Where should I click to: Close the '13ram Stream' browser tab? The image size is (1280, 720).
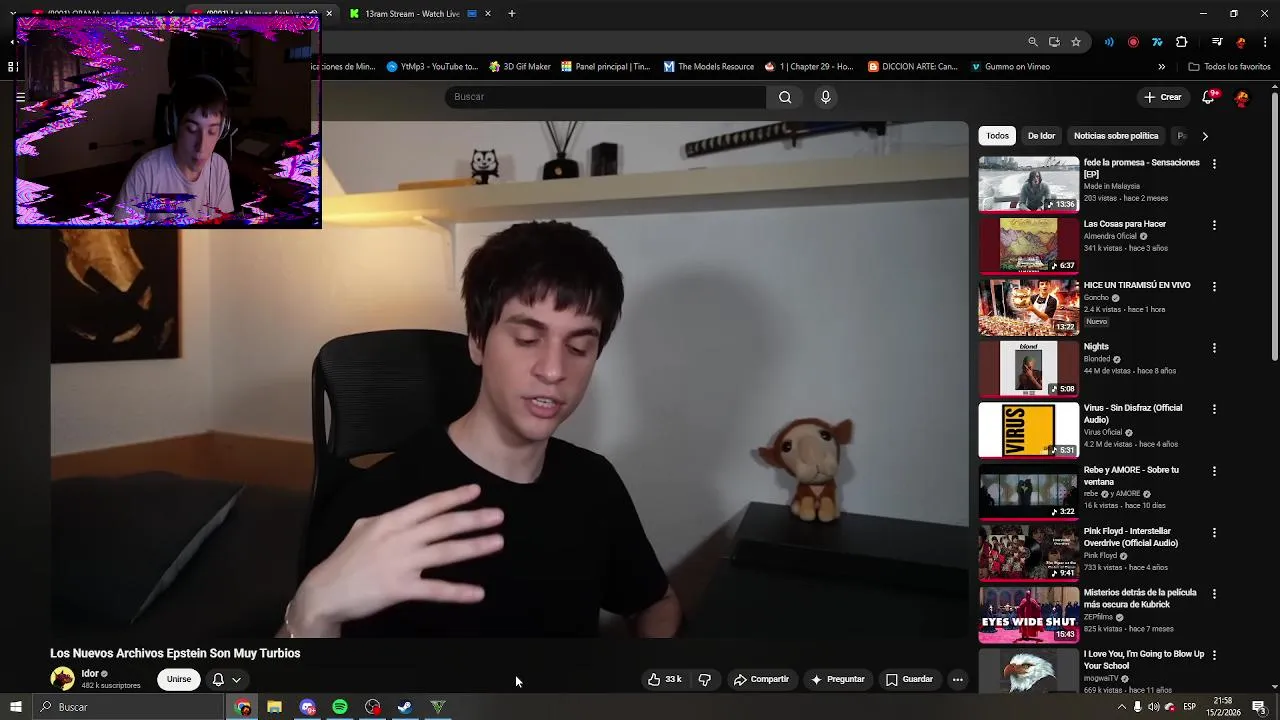[487, 14]
